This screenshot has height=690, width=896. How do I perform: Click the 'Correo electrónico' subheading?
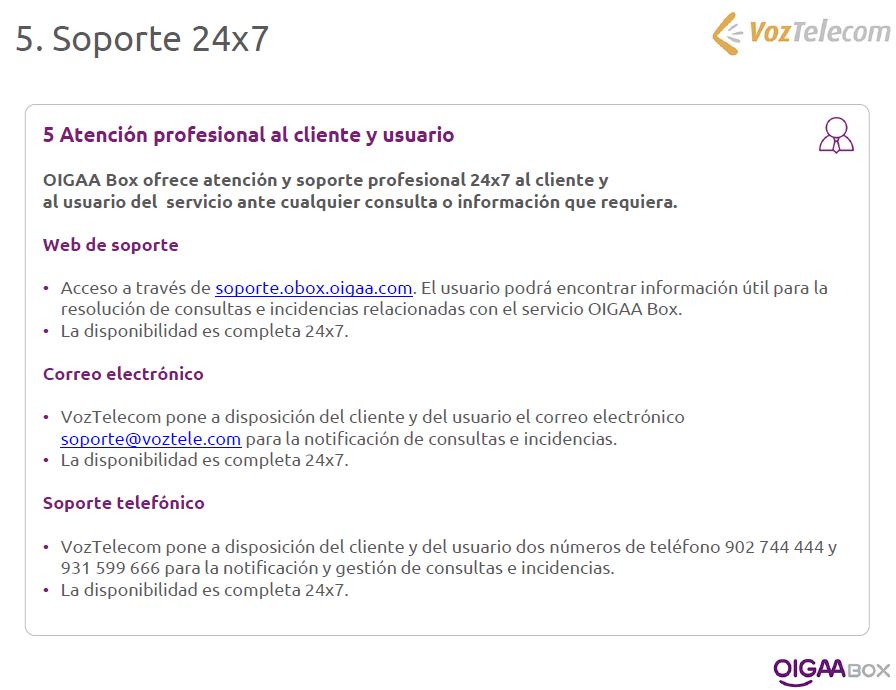point(123,374)
